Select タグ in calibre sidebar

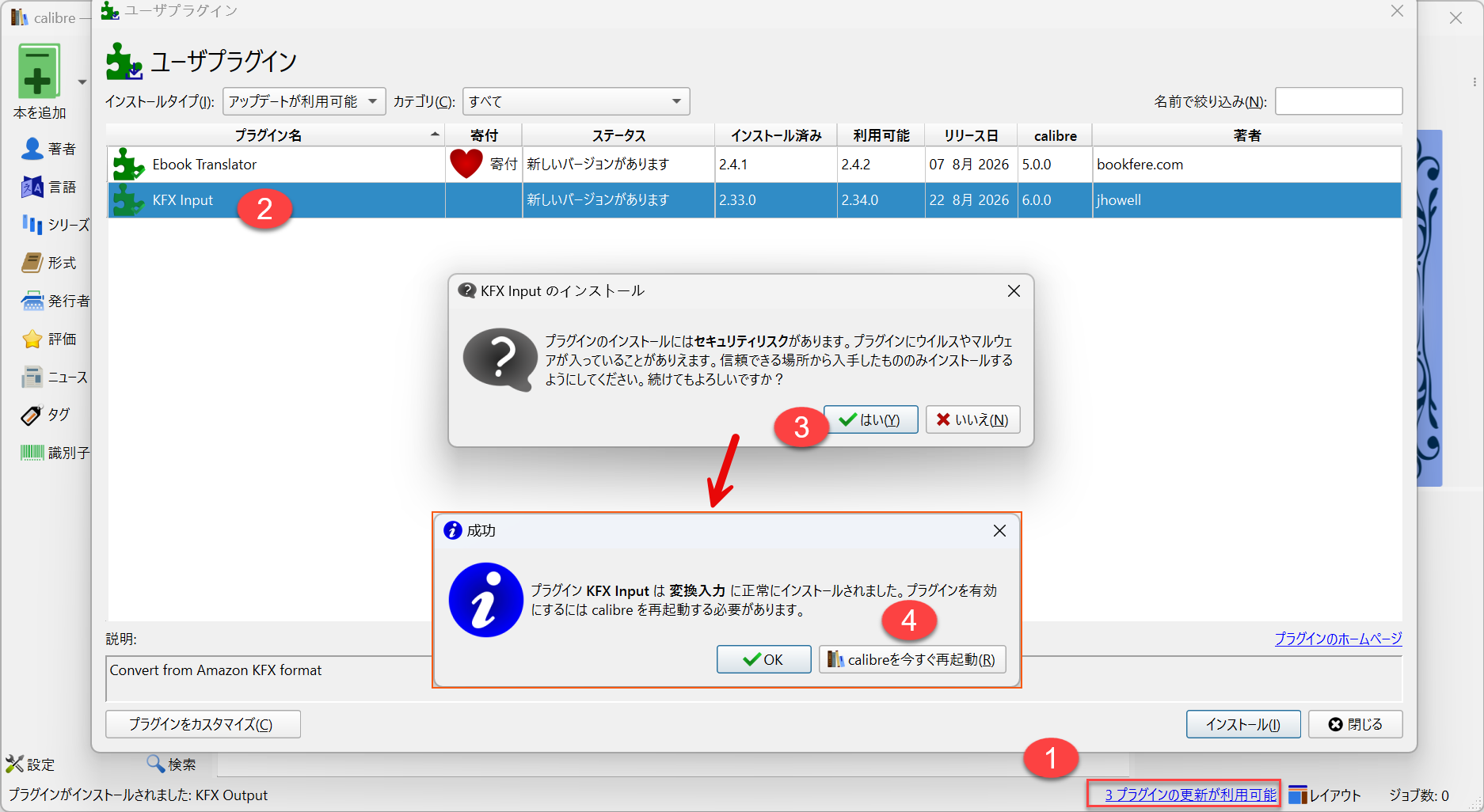coord(46,415)
